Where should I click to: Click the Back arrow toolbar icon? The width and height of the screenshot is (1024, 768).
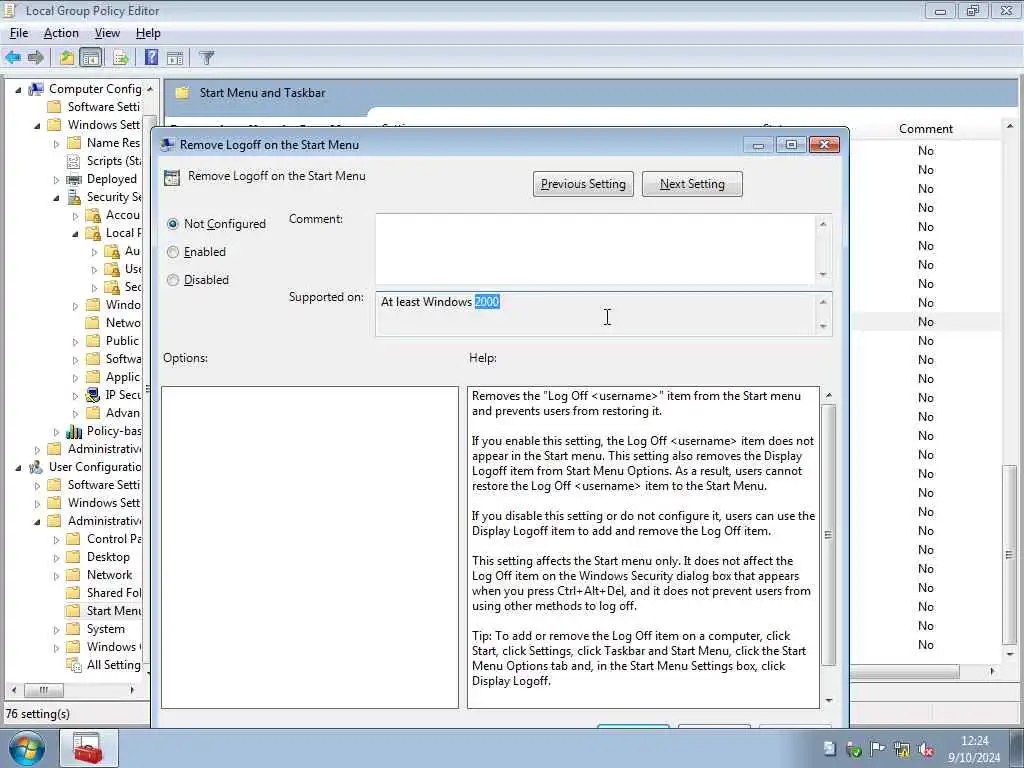(13, 57)
